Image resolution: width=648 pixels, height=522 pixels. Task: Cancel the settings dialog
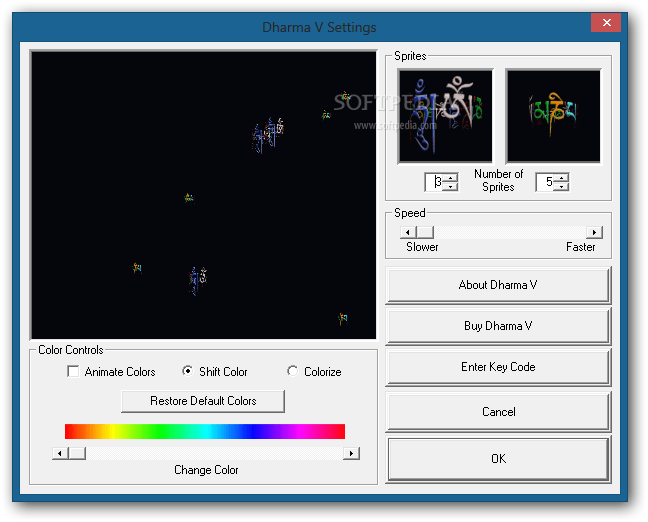coord(498,412)
